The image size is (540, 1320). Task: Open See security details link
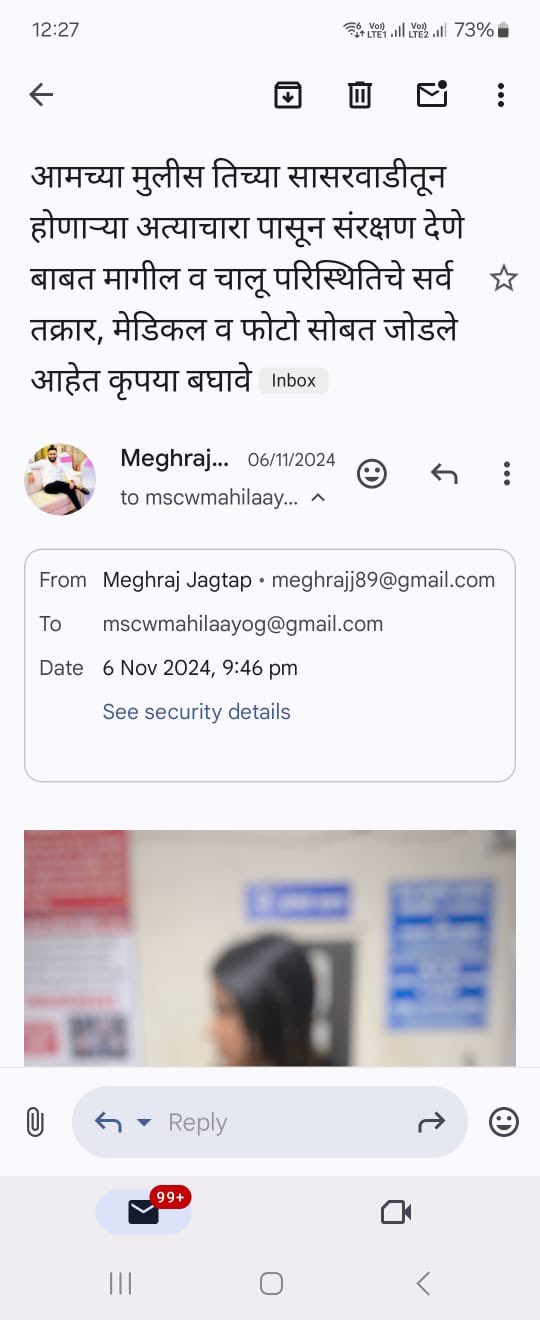click(x=196, y=712)
